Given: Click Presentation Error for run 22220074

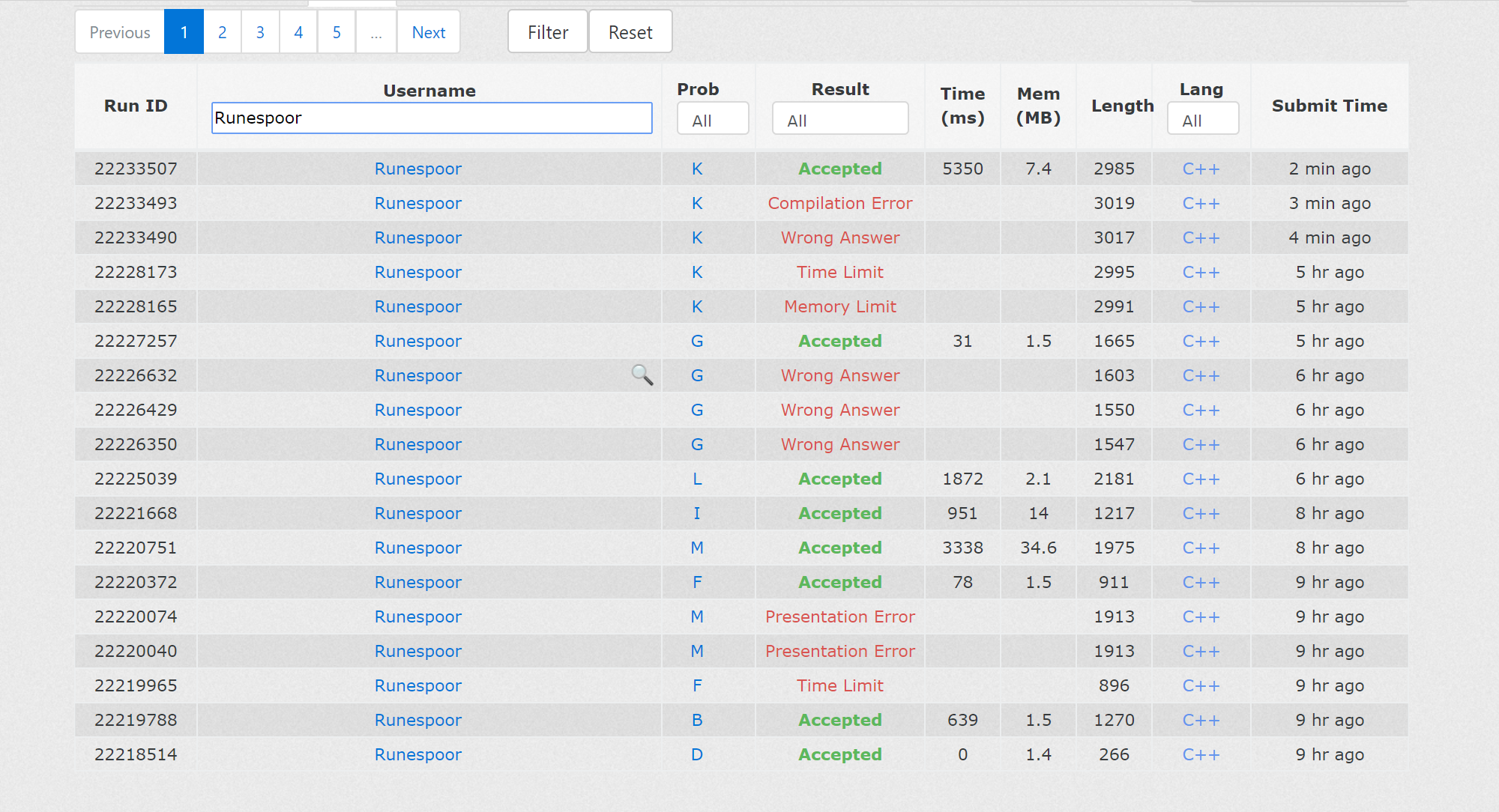Looking at the screenshot, I should pyautogui.click(x=839, y=617).
